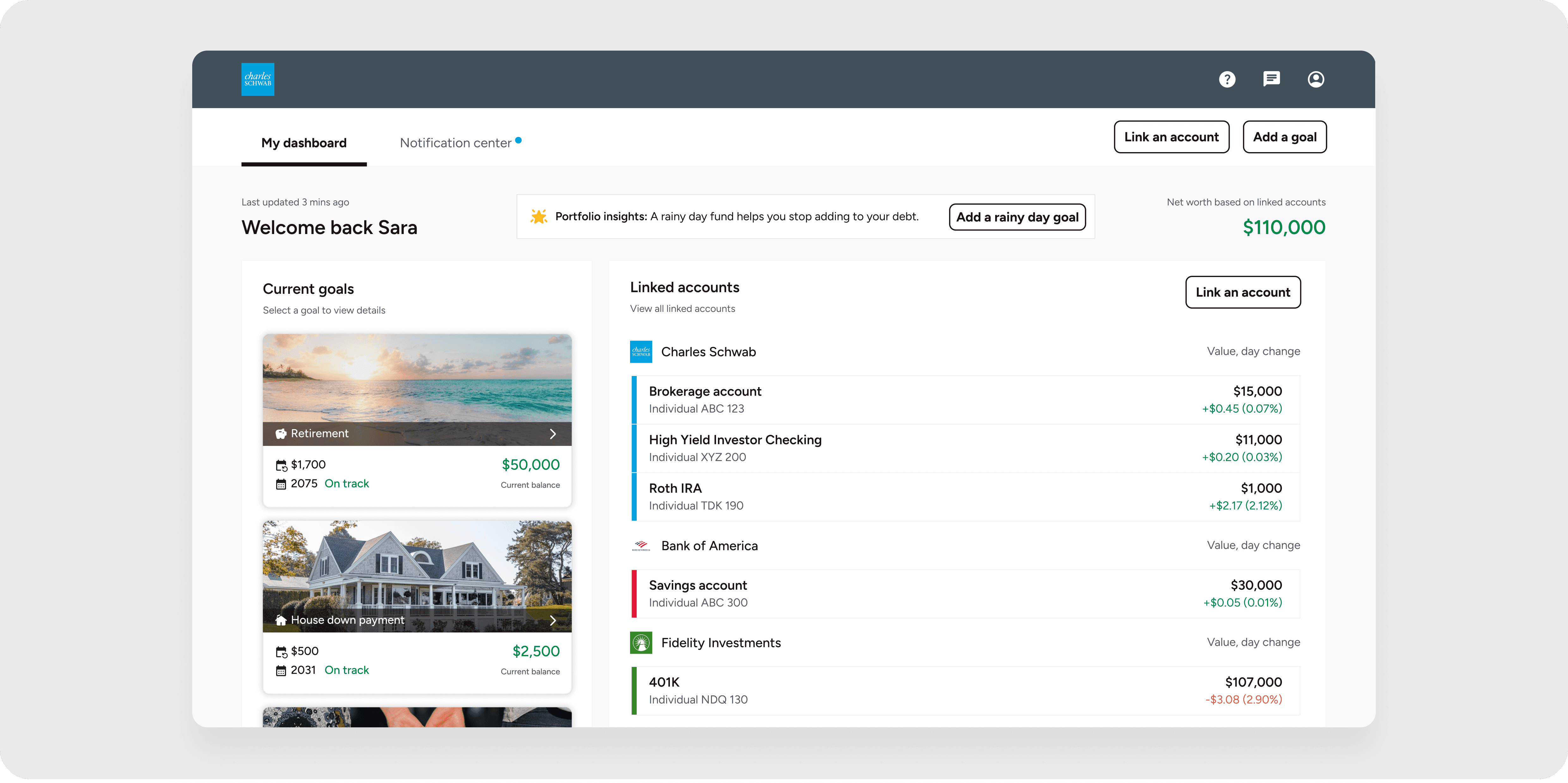
Task: Open the chat messages icon
Action: (x=1271, y=79)
